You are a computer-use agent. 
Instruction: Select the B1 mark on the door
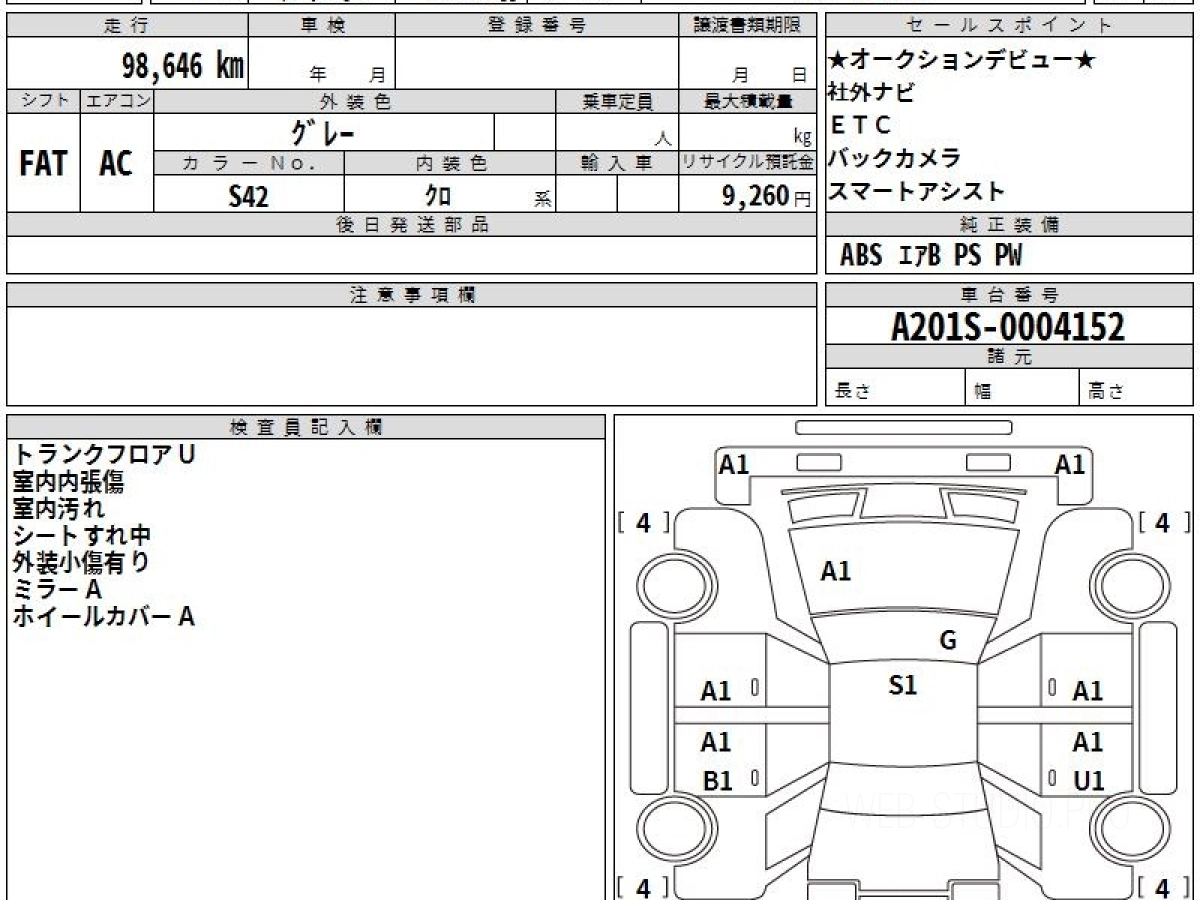[717, 782]
